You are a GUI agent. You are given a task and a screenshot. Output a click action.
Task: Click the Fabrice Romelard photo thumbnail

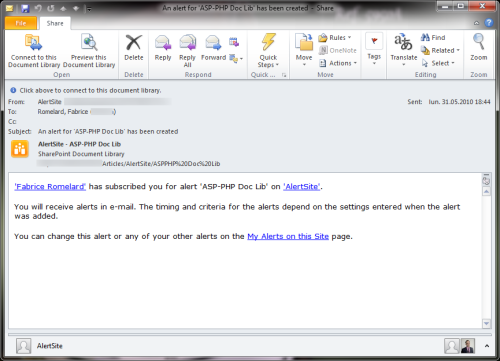tap(468, 346)
